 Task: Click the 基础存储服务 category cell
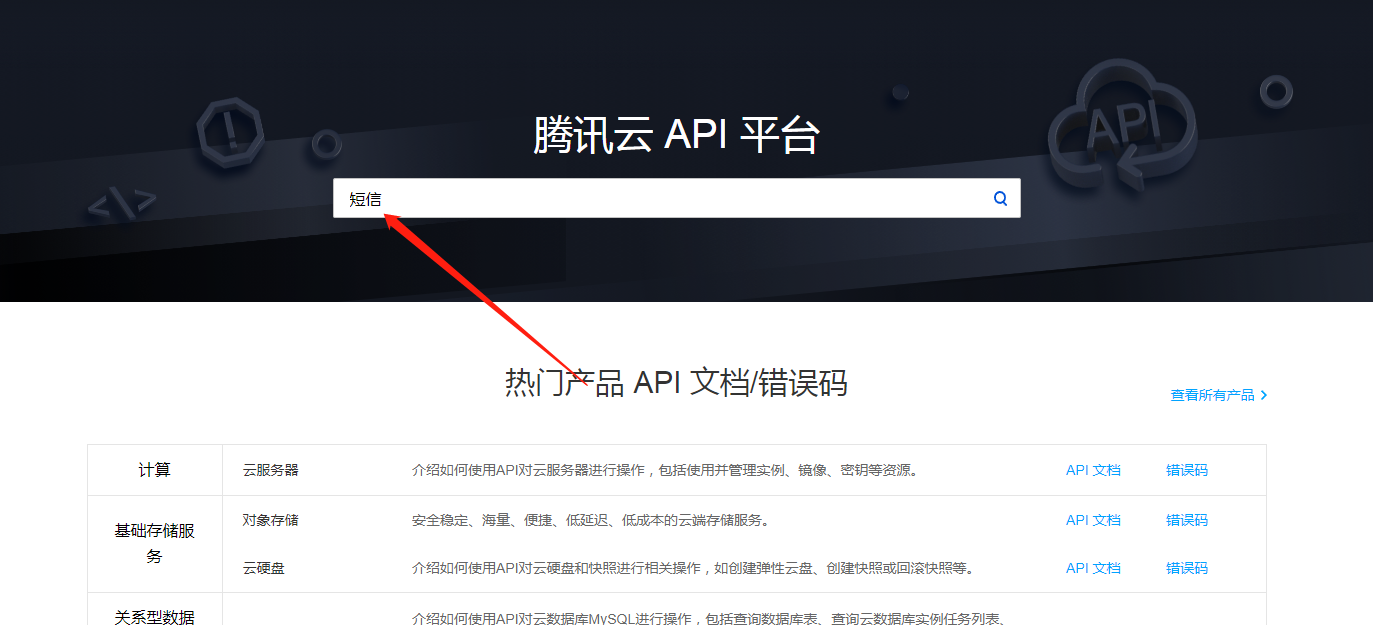pos(155,544)
